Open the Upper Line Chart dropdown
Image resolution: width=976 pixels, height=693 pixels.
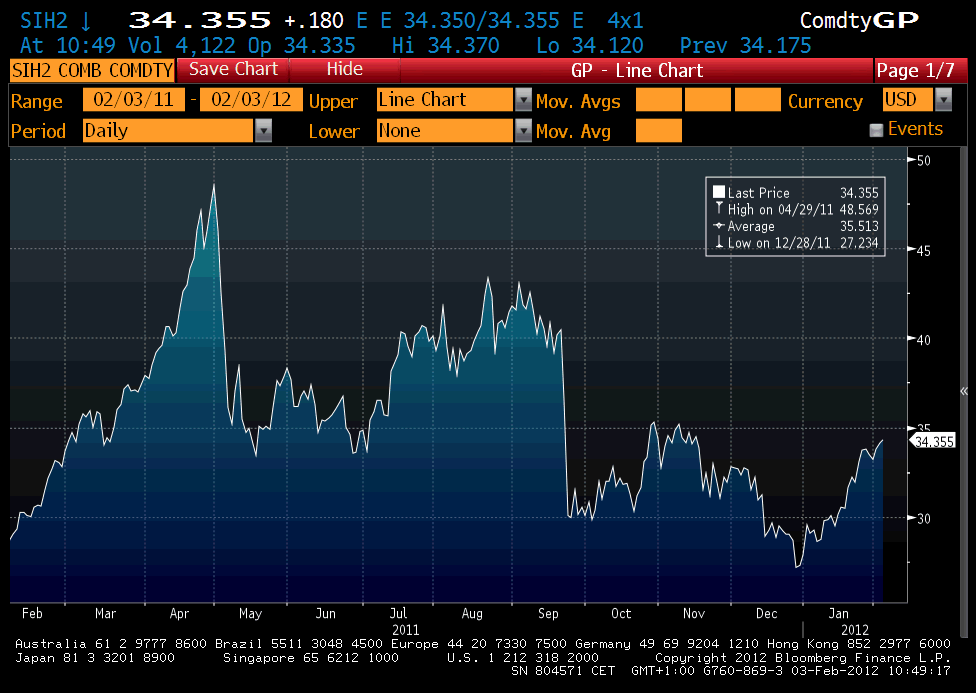coord(523,100)
